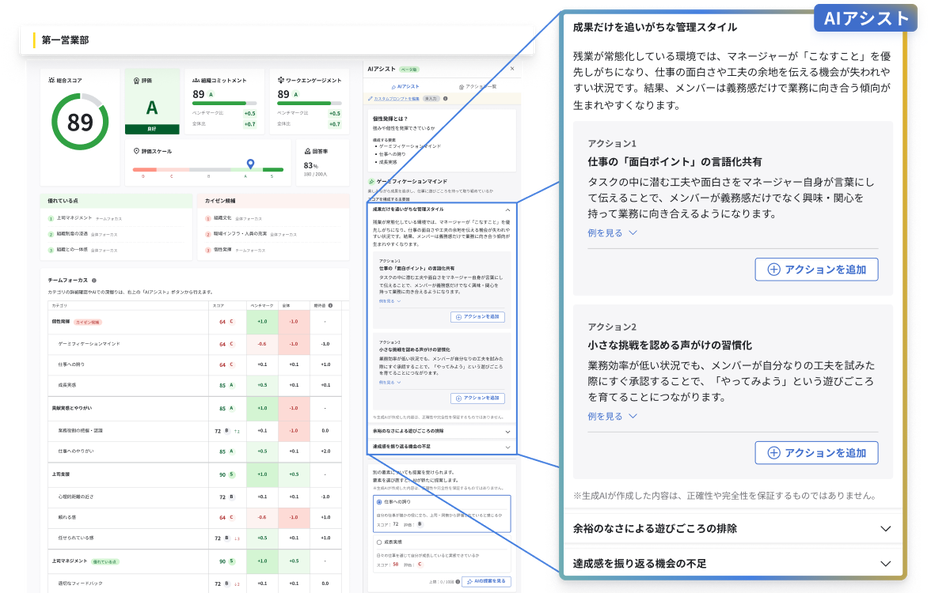Click the 頼れる感 table row
This screenshot has height=593, width=950.
coord(194,517)
